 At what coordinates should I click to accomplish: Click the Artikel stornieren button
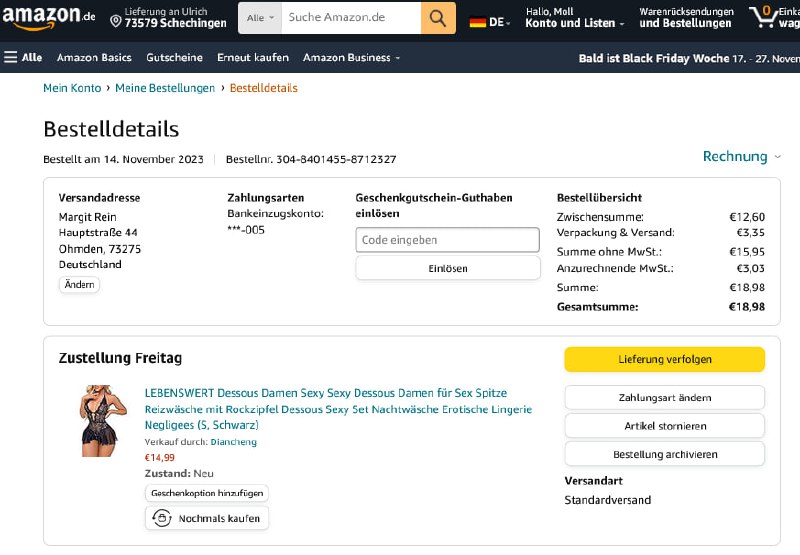pyautogui.click(x=664, y=426)
